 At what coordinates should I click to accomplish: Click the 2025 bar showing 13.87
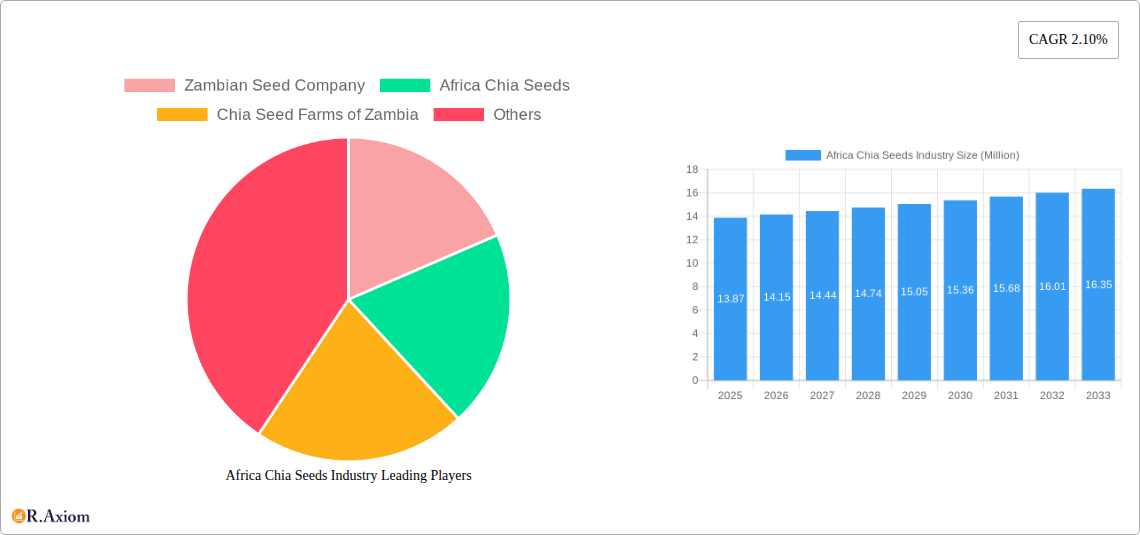[730, 299]
